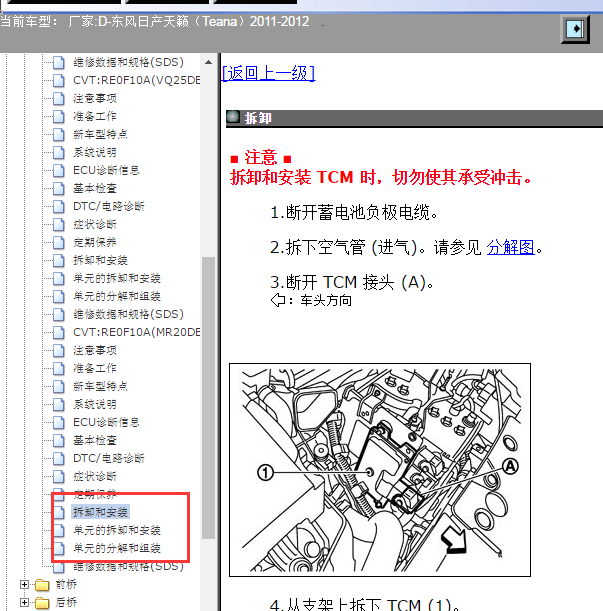Click the page icon beside CVT:RE0F10A(VQ25DE
The image size is (603, 611).
[58, 80]
